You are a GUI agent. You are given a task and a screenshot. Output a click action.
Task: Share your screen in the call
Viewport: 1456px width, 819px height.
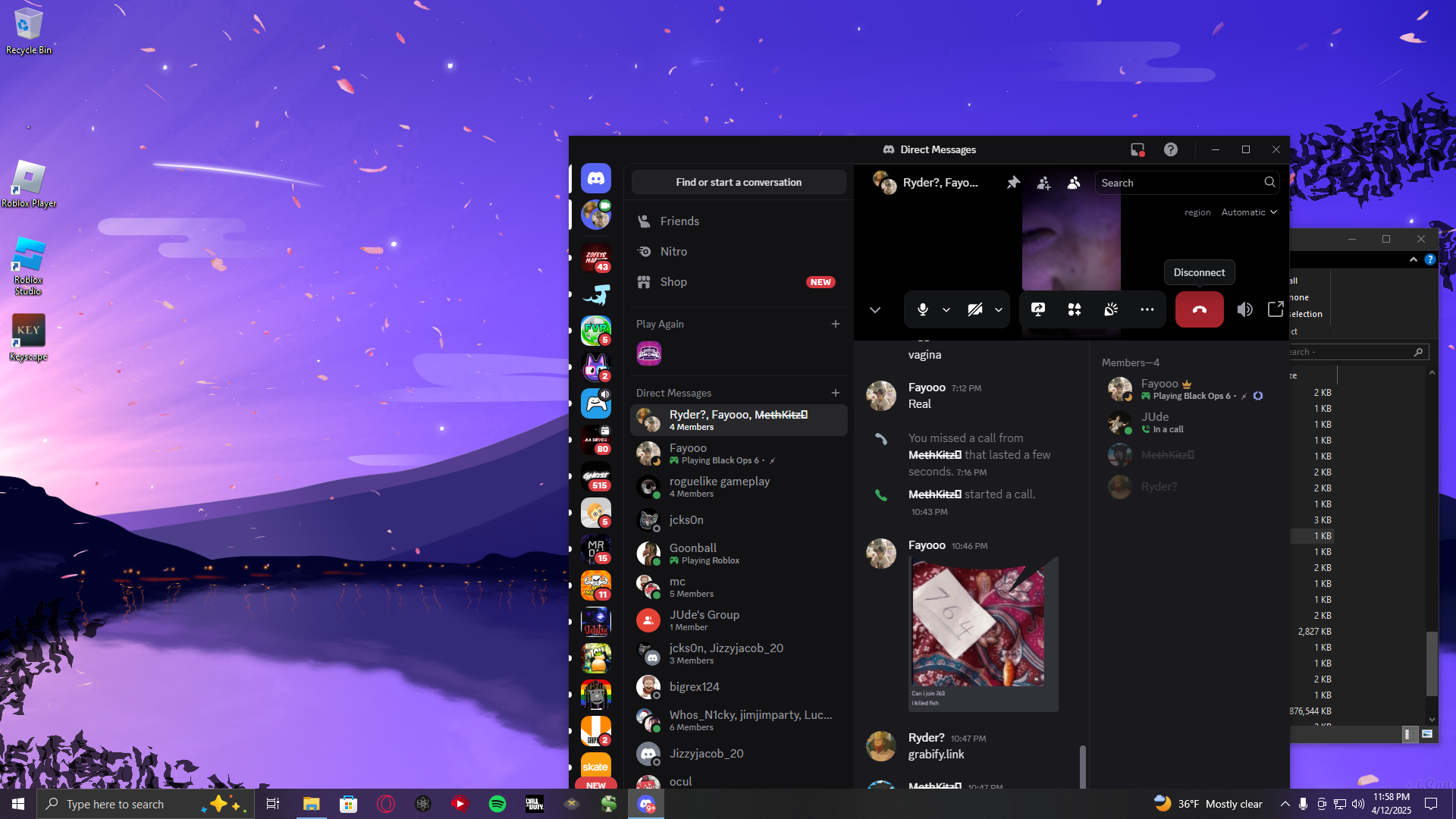tap(1038, 309)
